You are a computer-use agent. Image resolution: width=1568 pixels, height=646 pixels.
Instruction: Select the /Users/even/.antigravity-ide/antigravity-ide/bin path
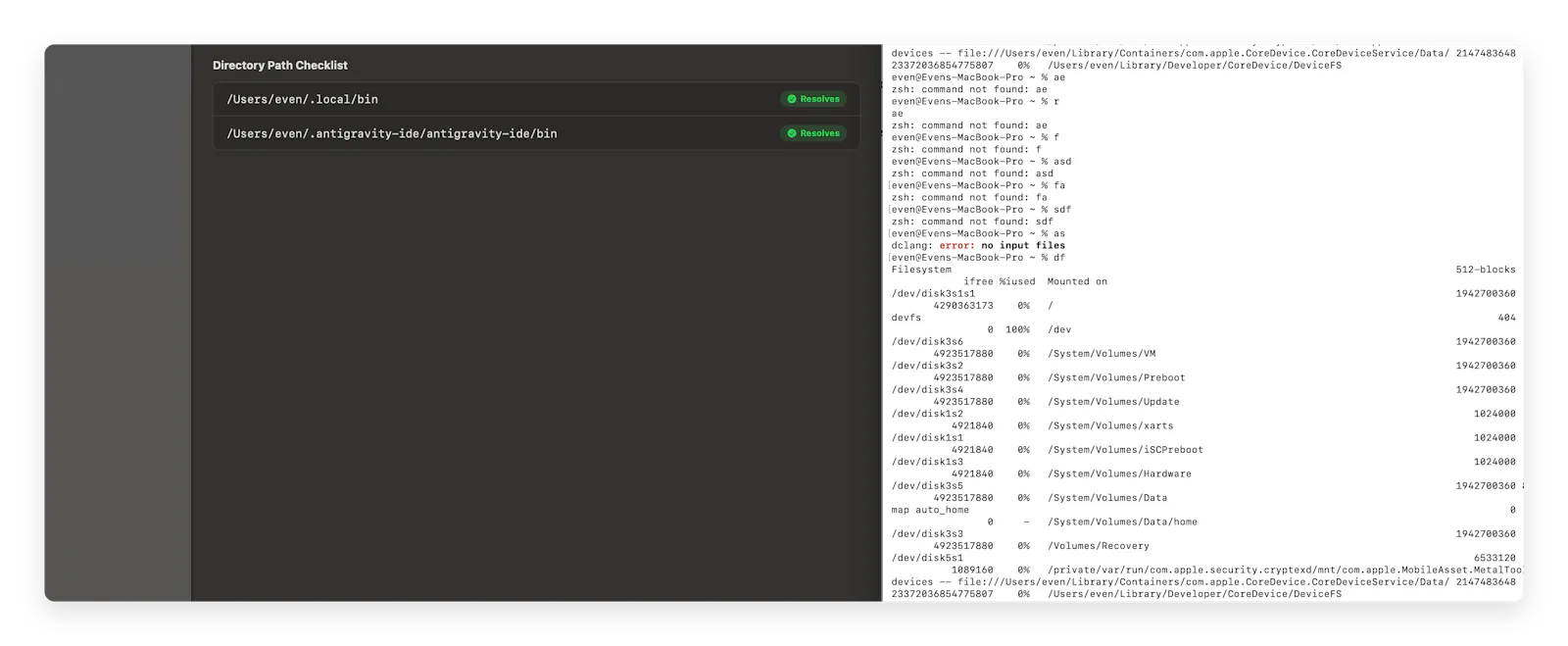(392, 133)
